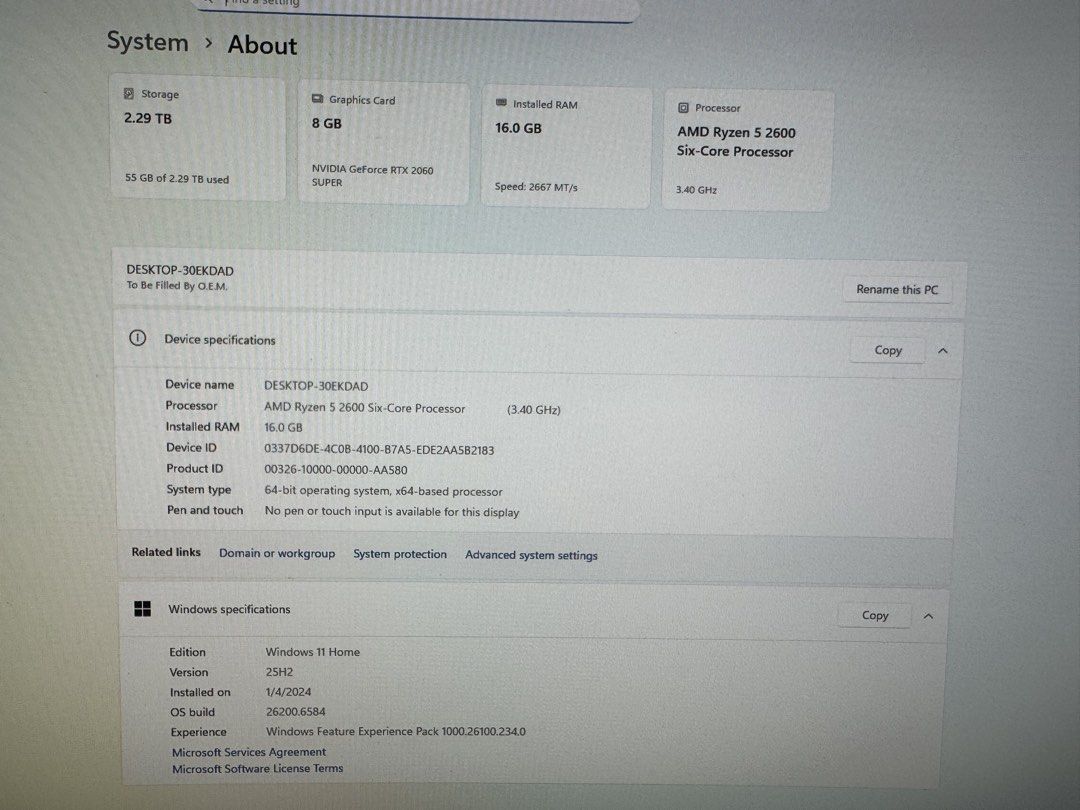This screenshot has width=1080, height=810.
Task: Collapse the Windows specifications section
Action: 928,615
